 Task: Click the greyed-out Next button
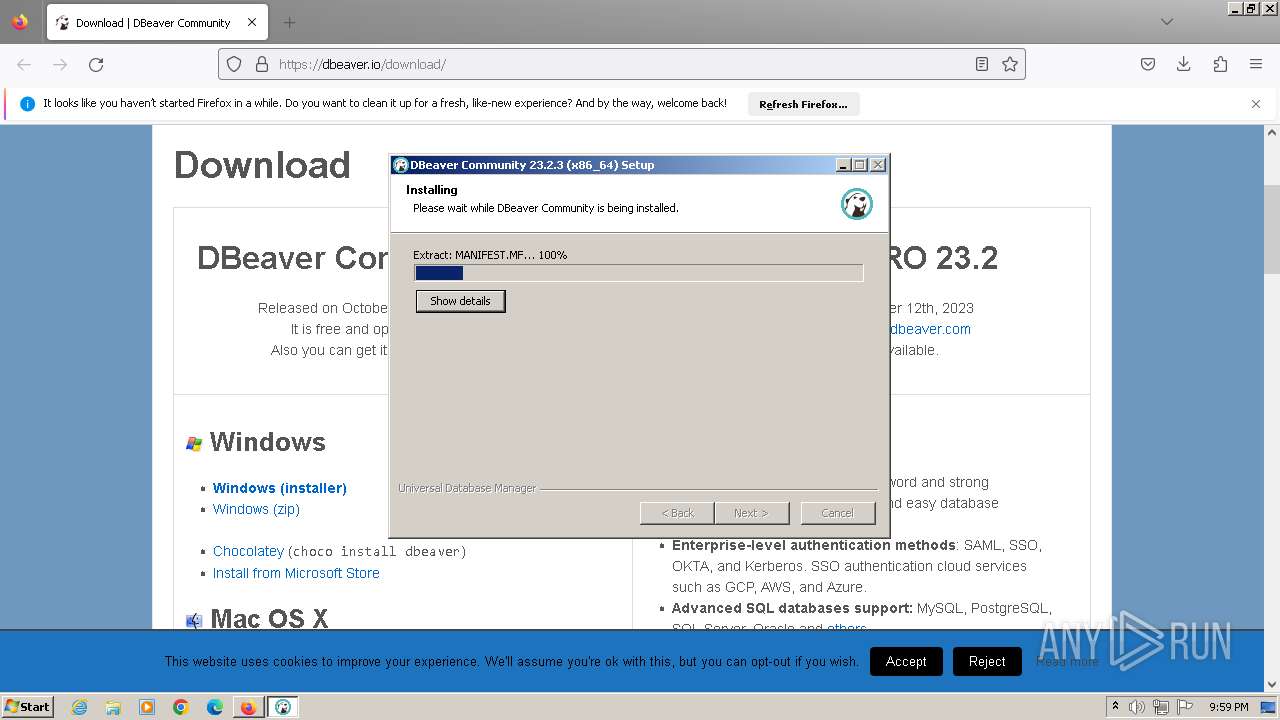[751, 513]
